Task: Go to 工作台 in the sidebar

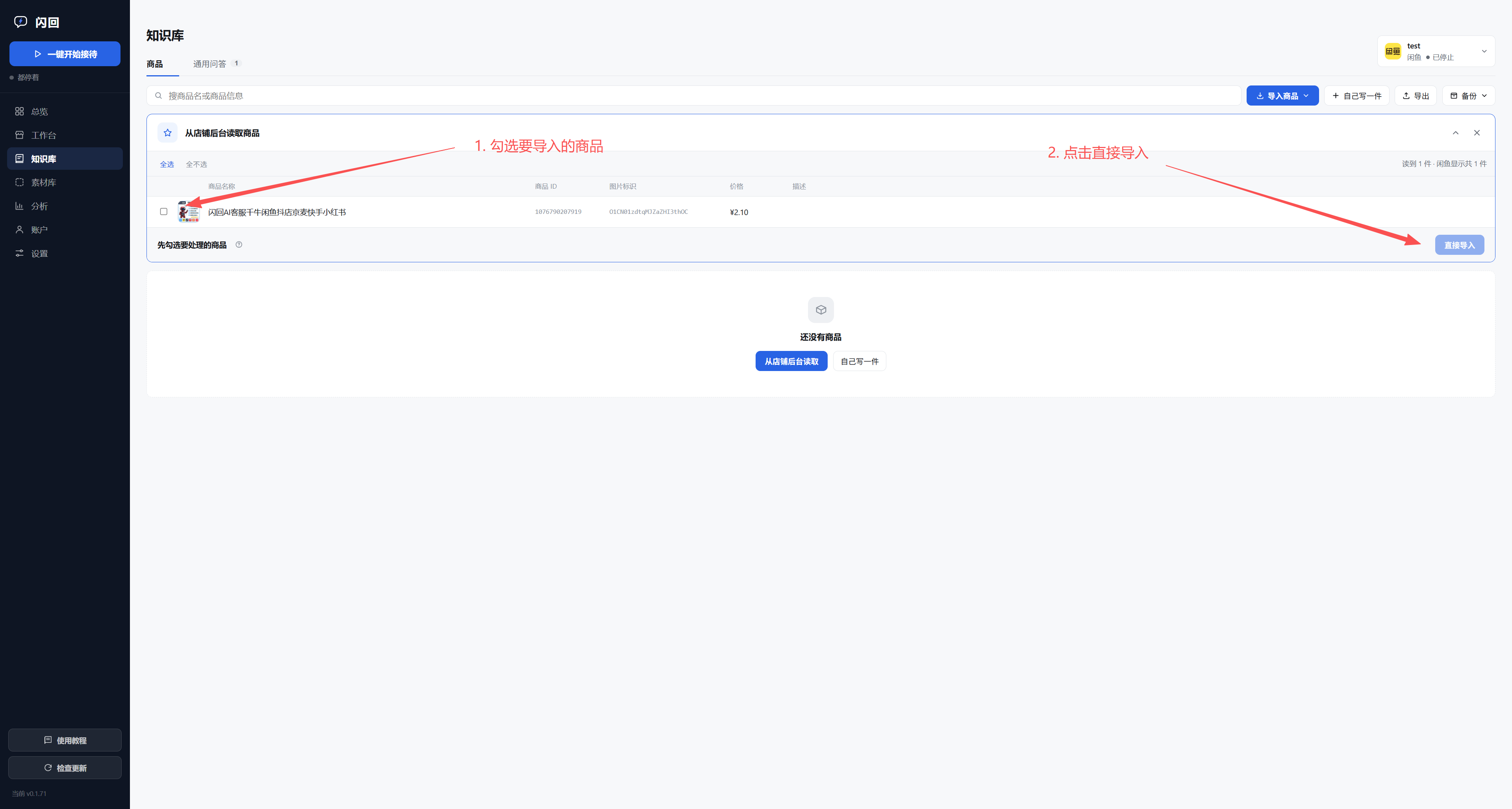Action: [x=65, y=135]
